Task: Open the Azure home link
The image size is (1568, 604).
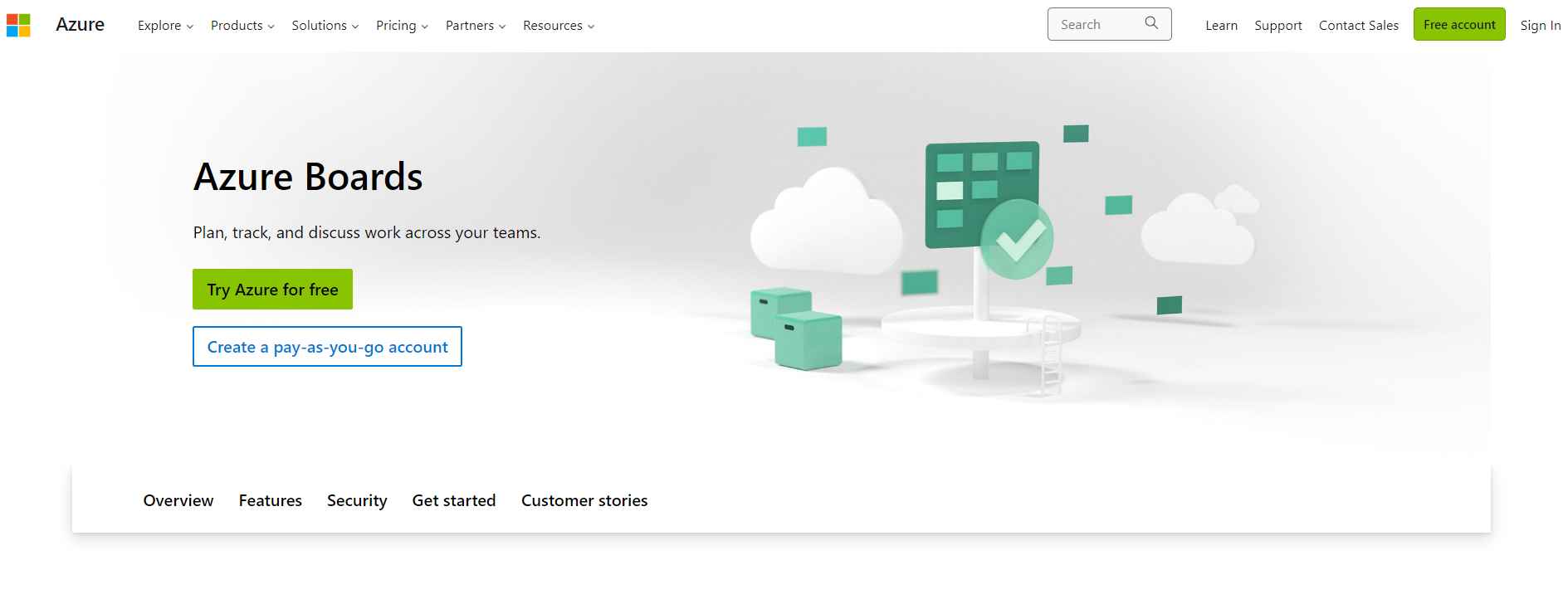Action: [80, 25]
